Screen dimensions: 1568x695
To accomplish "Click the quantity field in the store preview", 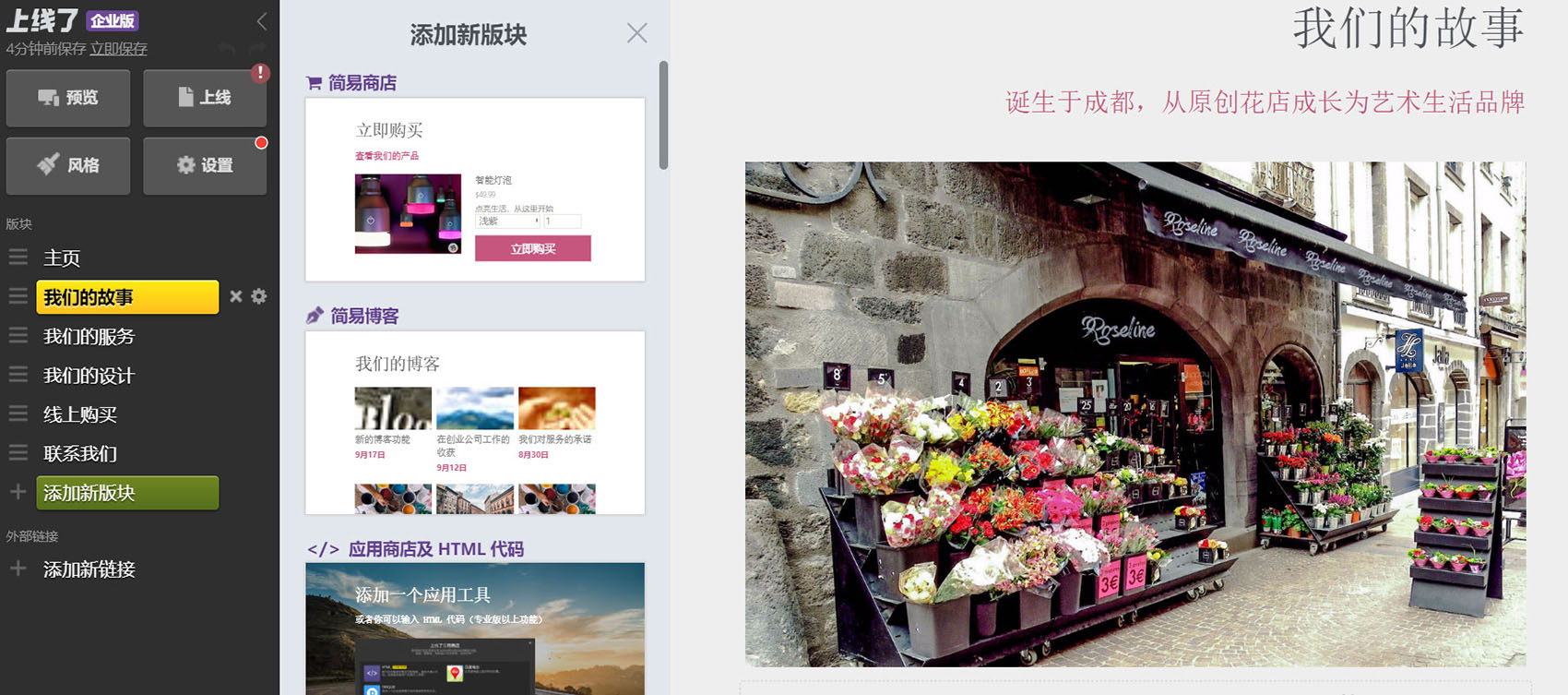I will tap(563, 222).
